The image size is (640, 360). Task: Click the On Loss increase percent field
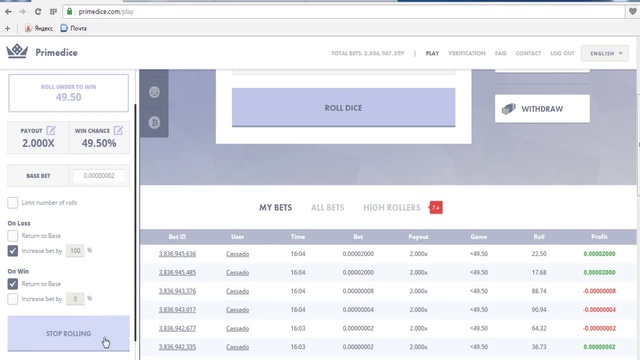point(75,251)
